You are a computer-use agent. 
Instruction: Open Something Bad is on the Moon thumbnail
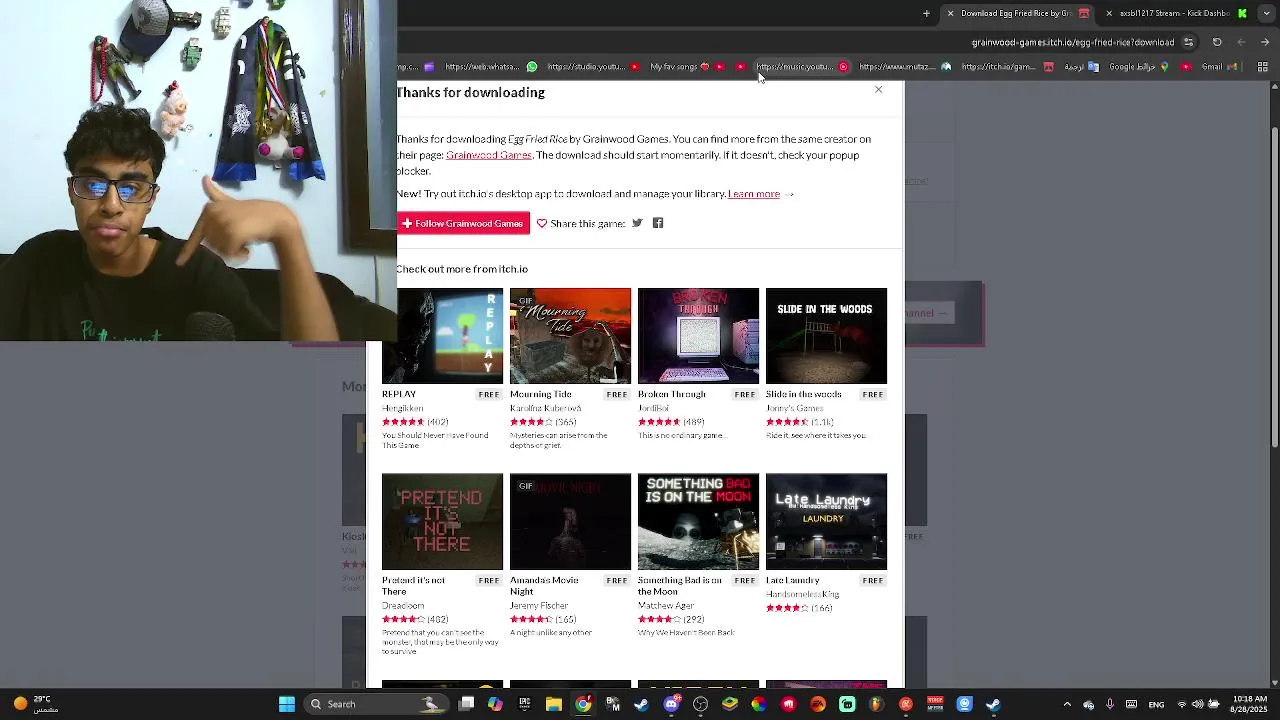[698, 522]
